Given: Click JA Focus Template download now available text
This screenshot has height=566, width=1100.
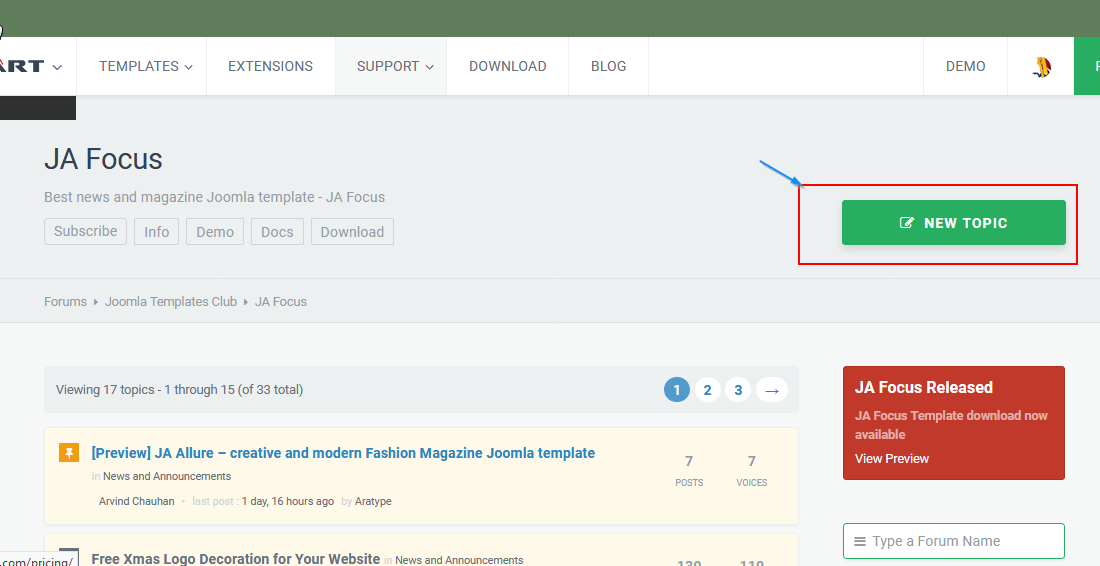Looking at the screenshot, I should tap(951, 425).
